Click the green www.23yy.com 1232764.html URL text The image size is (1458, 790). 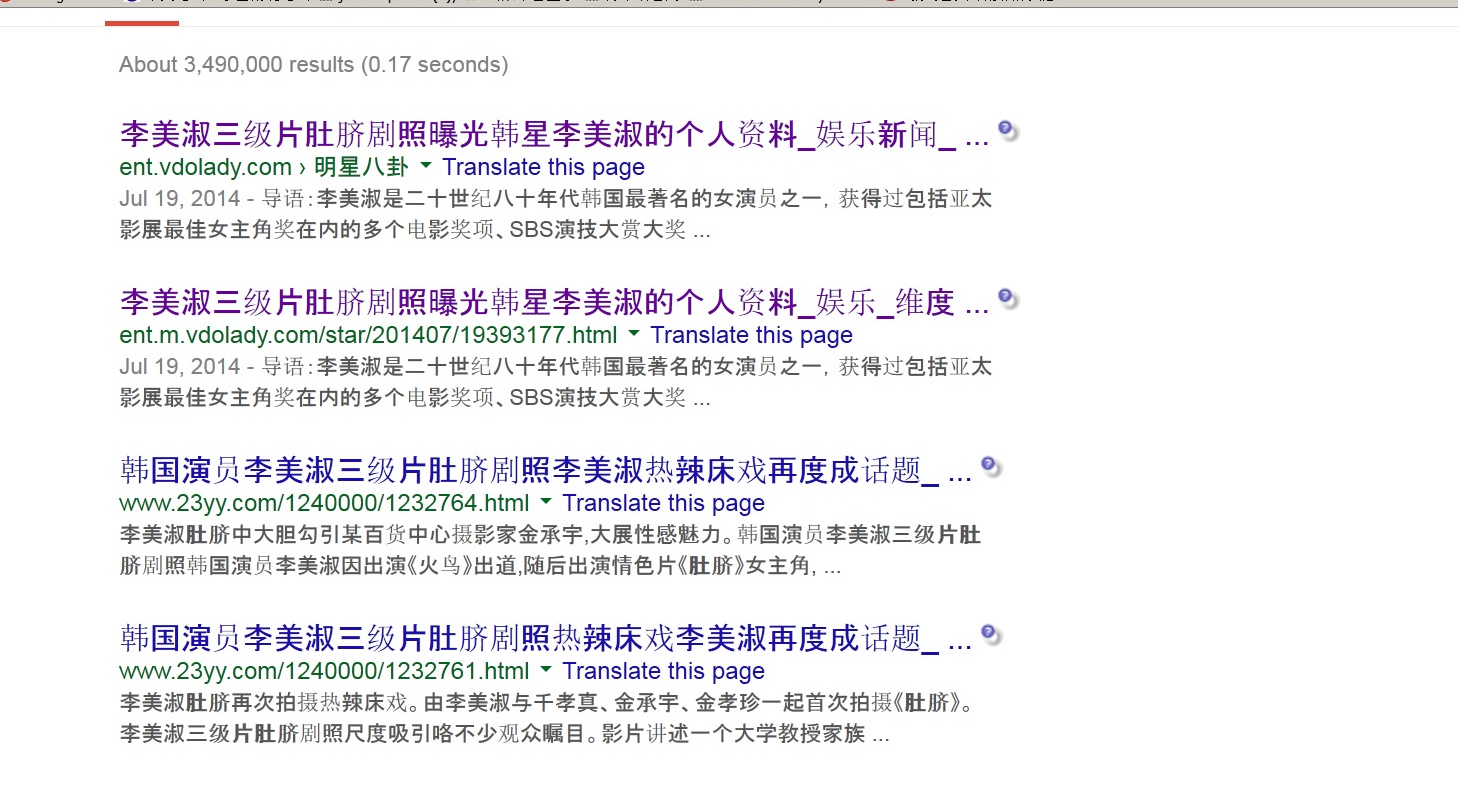[x=323, y=503]
